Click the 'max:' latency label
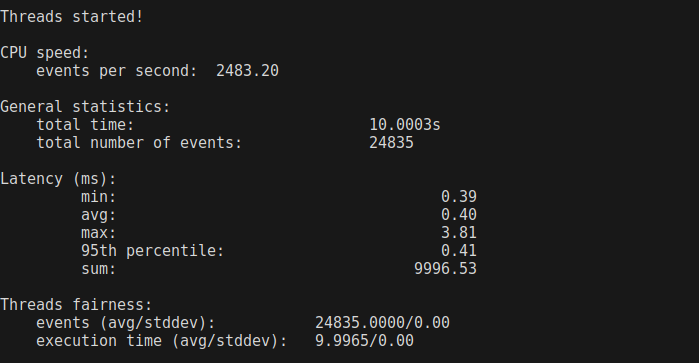 coord(99,233)
